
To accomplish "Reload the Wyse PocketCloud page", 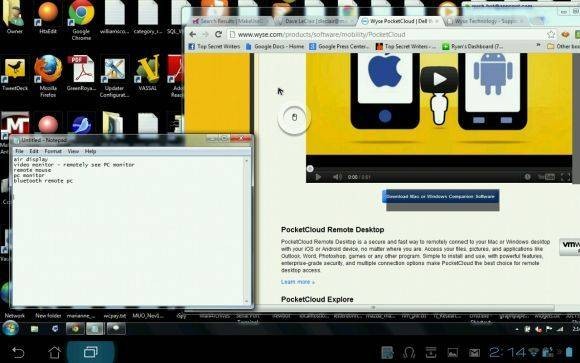I will pos(218,34).
